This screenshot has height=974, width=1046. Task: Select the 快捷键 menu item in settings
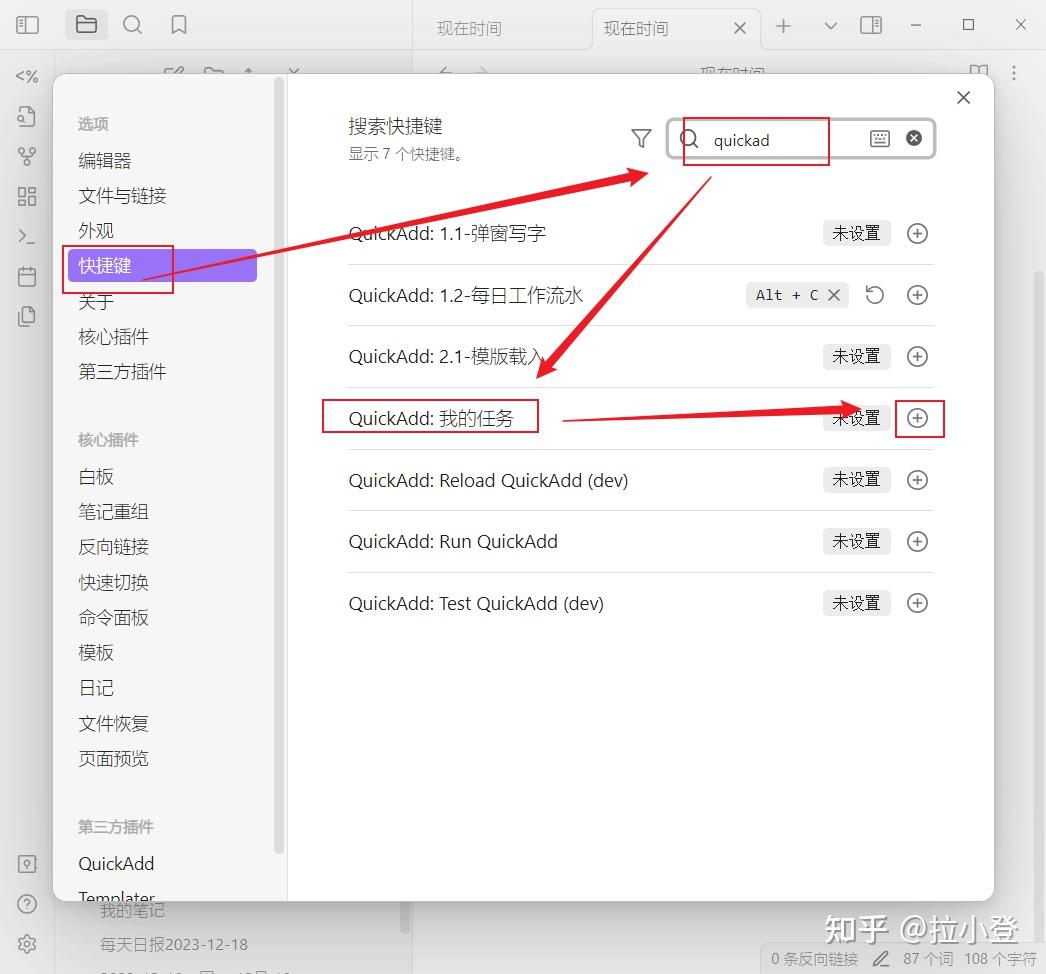pyautogui.click(x=107, y=266)
